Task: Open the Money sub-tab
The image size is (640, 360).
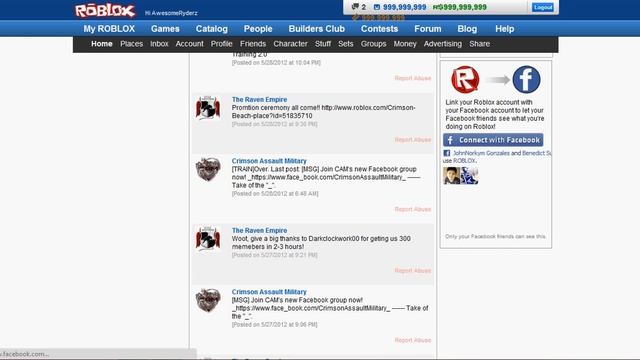Action: 405,44
